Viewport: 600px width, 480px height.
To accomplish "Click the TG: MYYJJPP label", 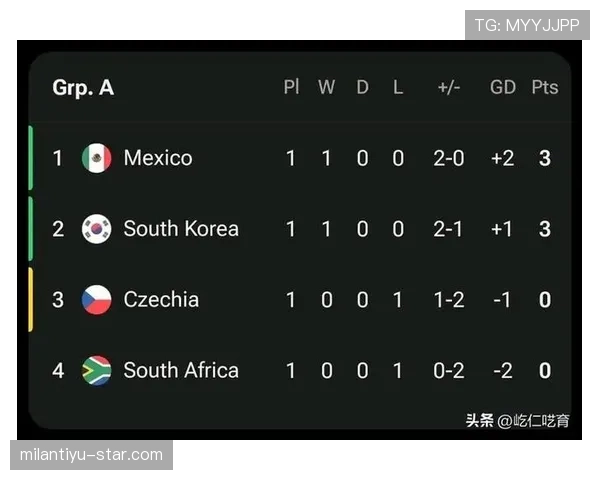I will pyautogui.click(x=527, y=25).
